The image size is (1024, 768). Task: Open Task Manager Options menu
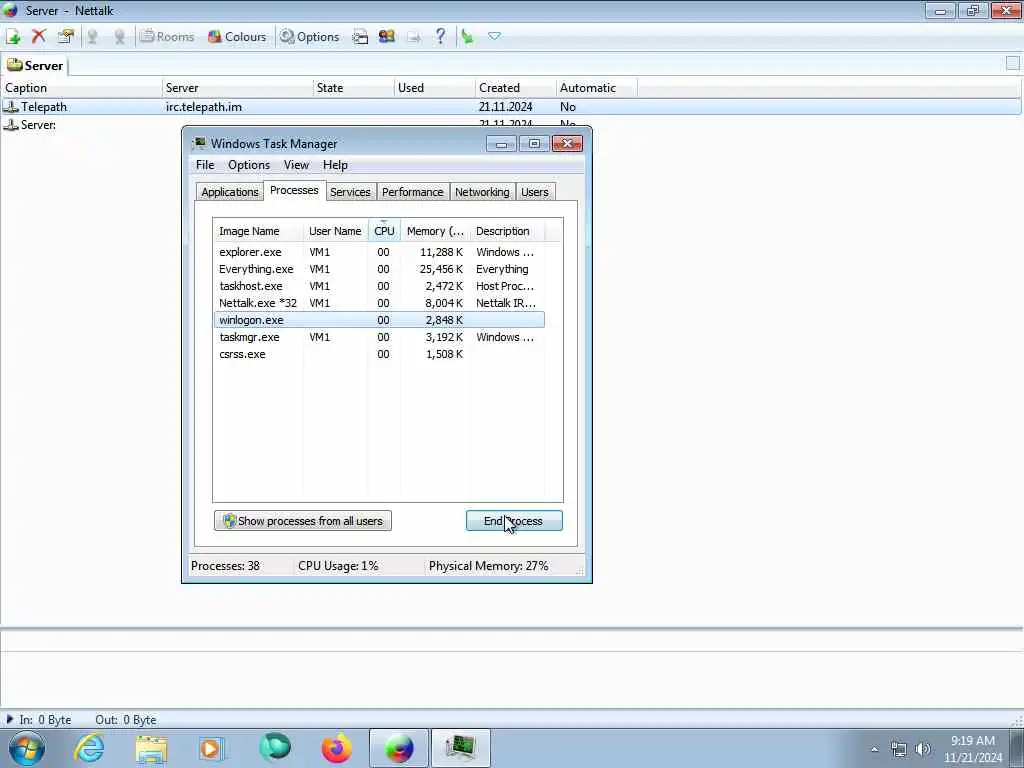(x=248, y=165)
